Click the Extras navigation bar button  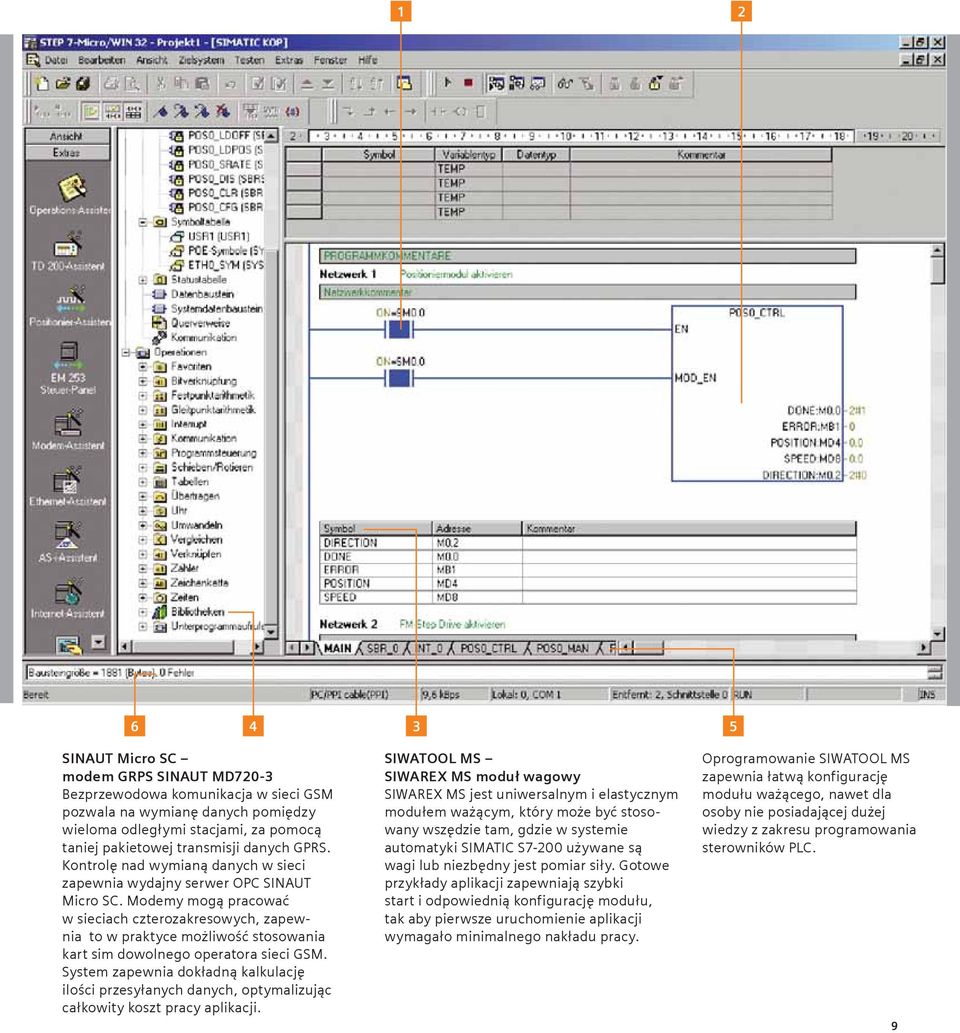click(67, 152)
